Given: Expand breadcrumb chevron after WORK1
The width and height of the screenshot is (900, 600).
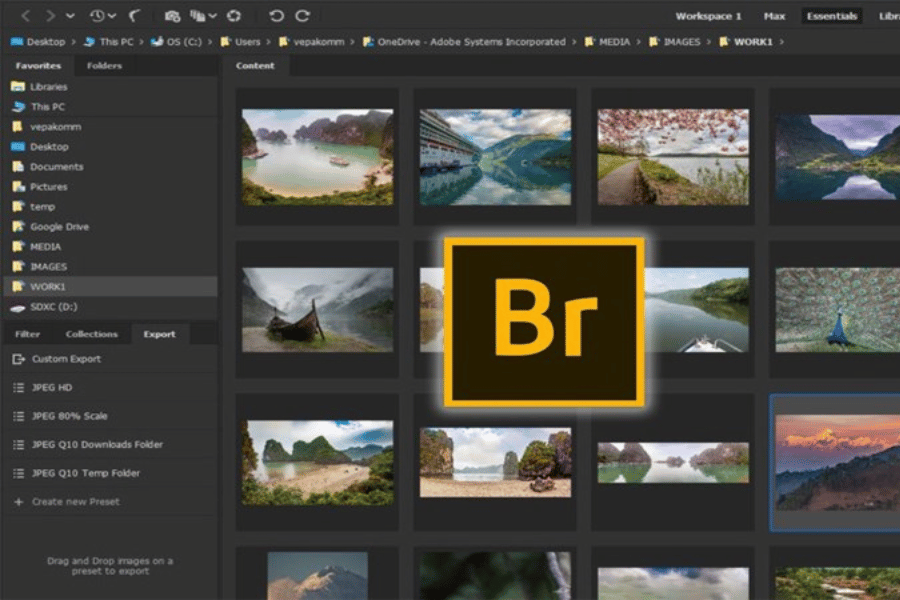Looking at the screenshot, I should point(781,42).
